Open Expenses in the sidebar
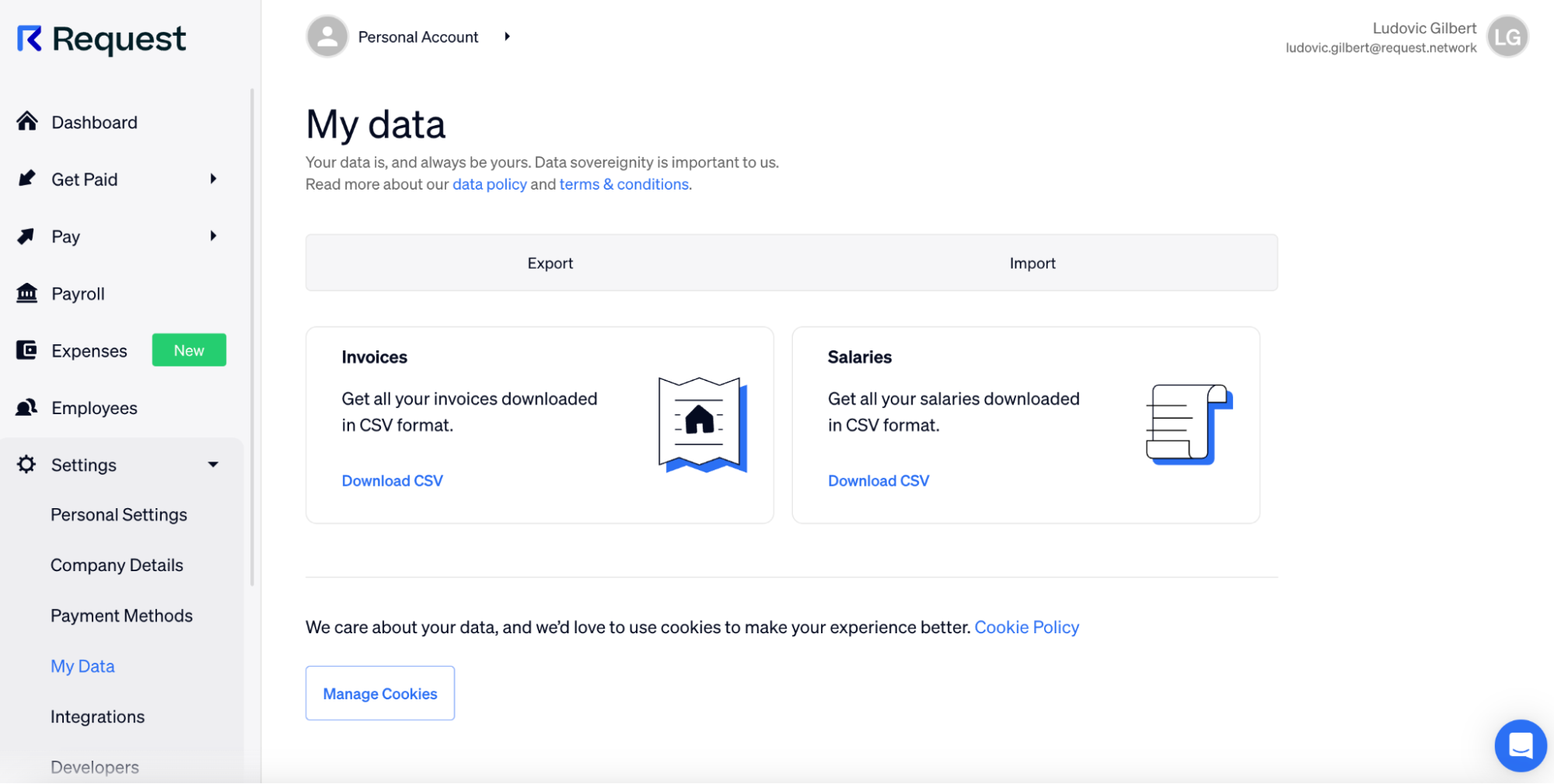Image resolution: width=1554 pixels, height=784 pixels. 89,351
